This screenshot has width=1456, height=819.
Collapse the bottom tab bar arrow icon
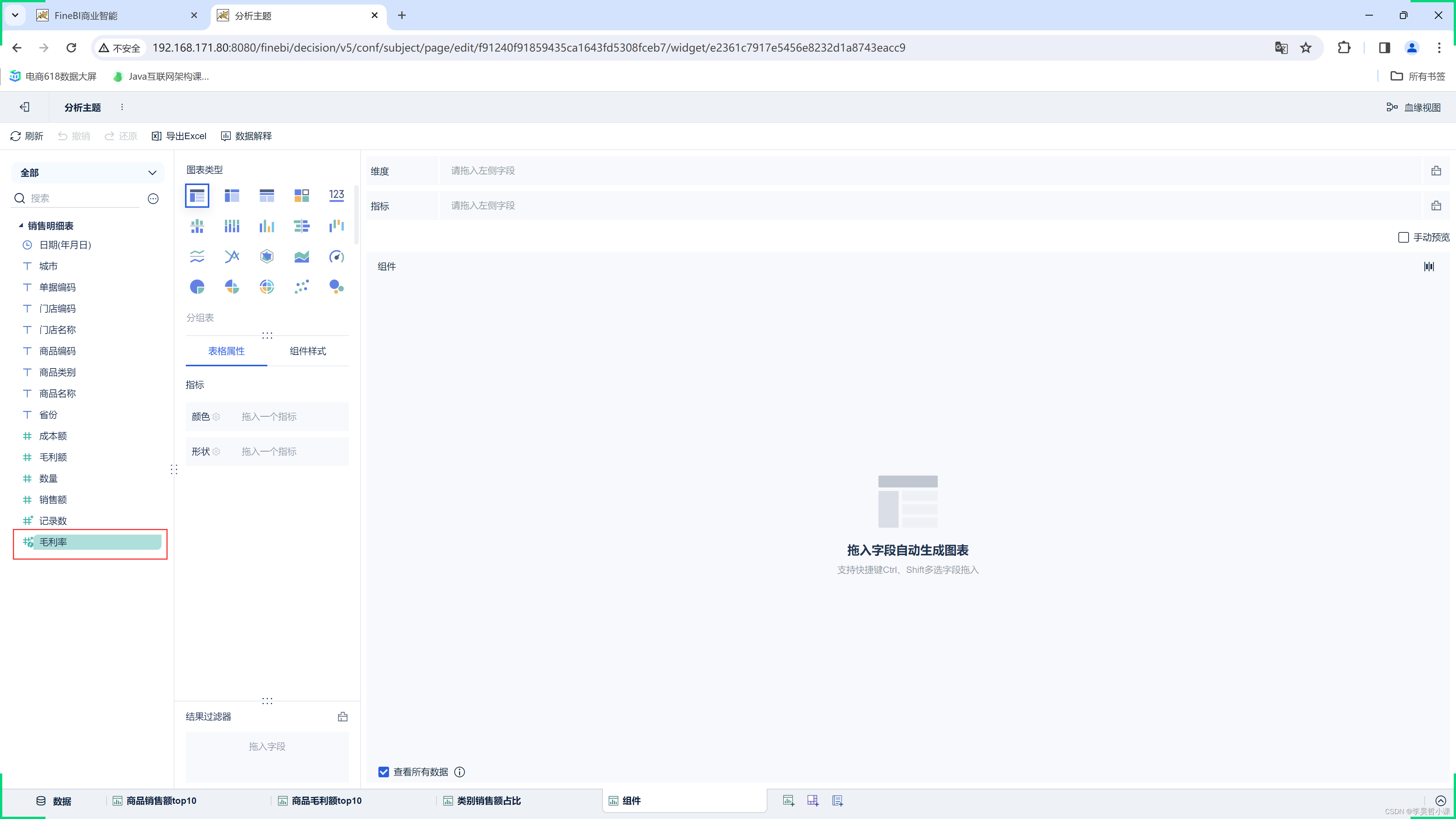coord(1441,800)
